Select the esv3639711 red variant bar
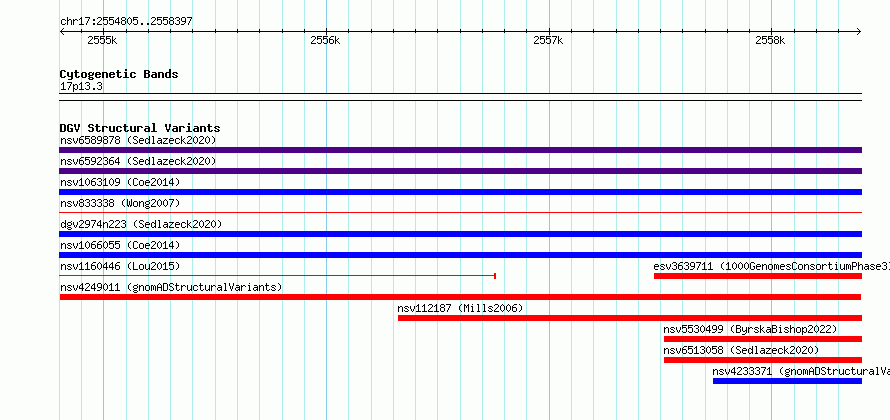This screenshot has height=420, width=890. [758, 276]
